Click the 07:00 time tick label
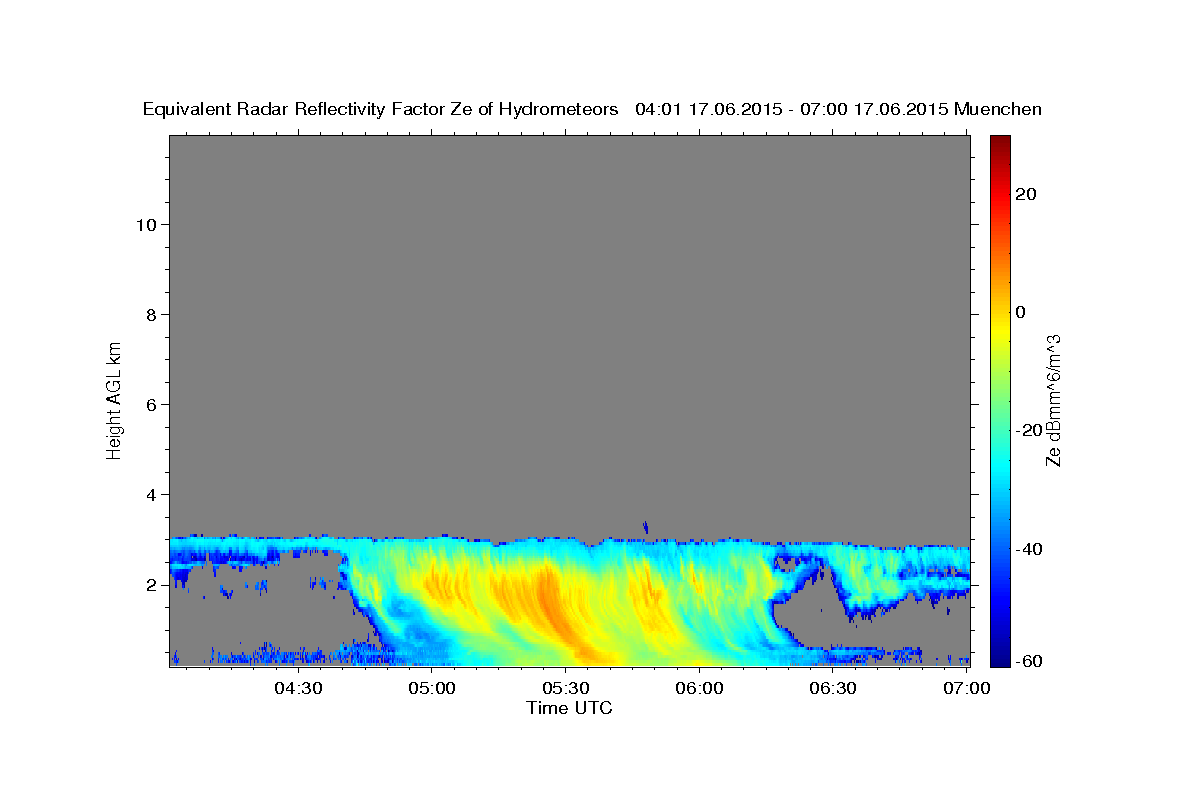The width and height of the screenshot is (1200, 800). 966,689
